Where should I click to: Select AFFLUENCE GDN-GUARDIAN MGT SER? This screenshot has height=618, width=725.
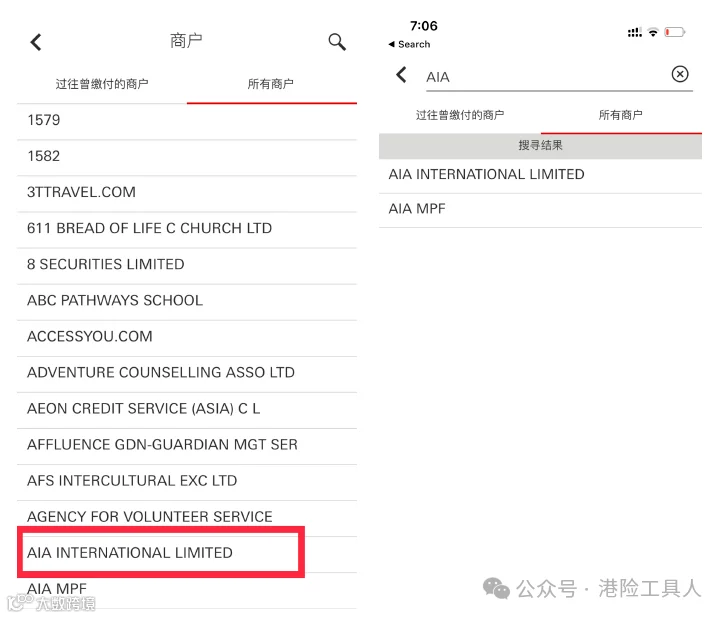click(187, 445)
